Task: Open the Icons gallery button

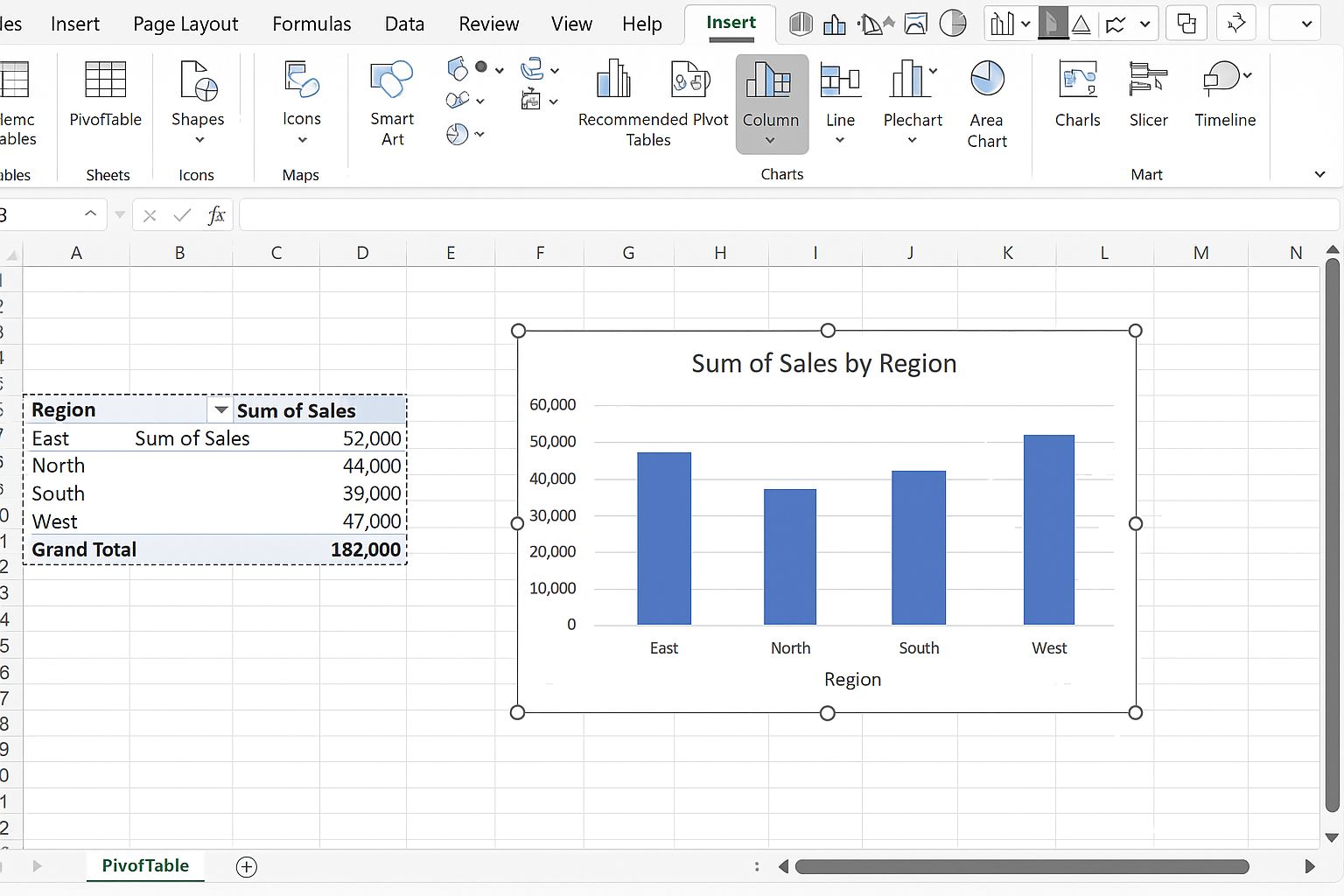Action: coord(302,102)
